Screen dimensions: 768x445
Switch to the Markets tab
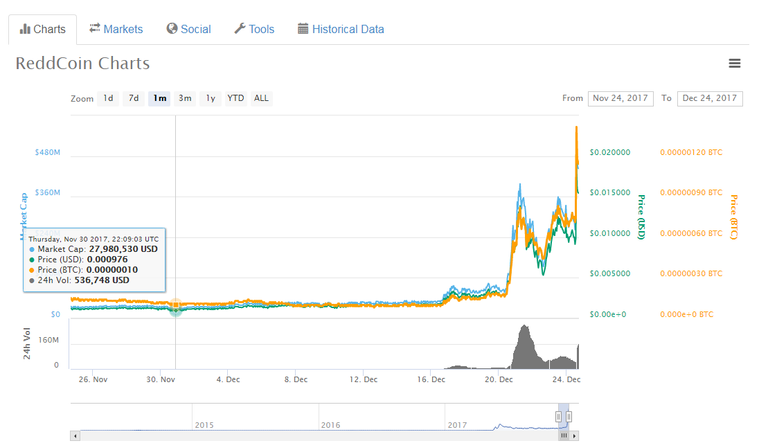tap(116, 29)
